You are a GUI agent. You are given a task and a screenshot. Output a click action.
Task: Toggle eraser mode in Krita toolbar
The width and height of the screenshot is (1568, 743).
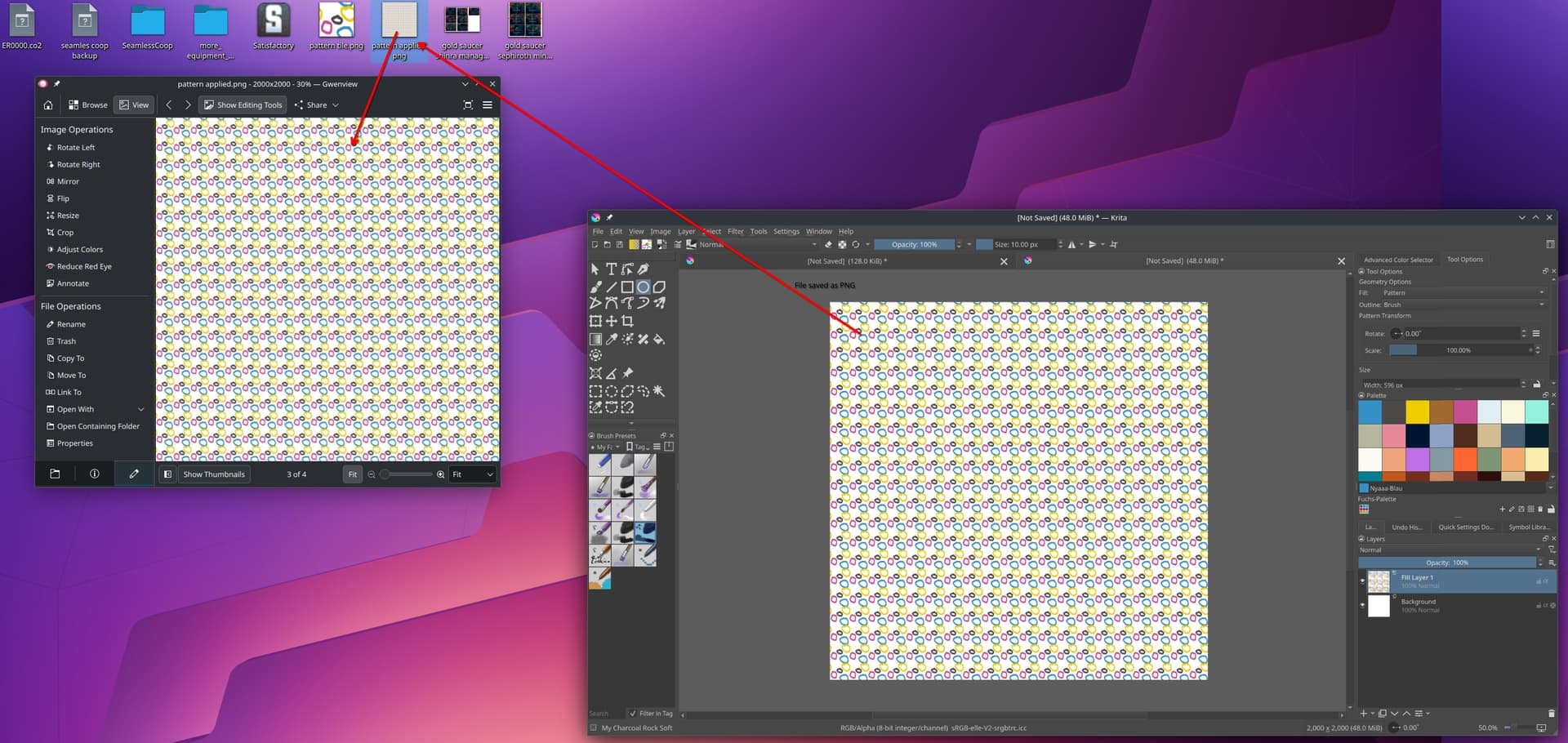pyautogui.click(x=828, y=244)
